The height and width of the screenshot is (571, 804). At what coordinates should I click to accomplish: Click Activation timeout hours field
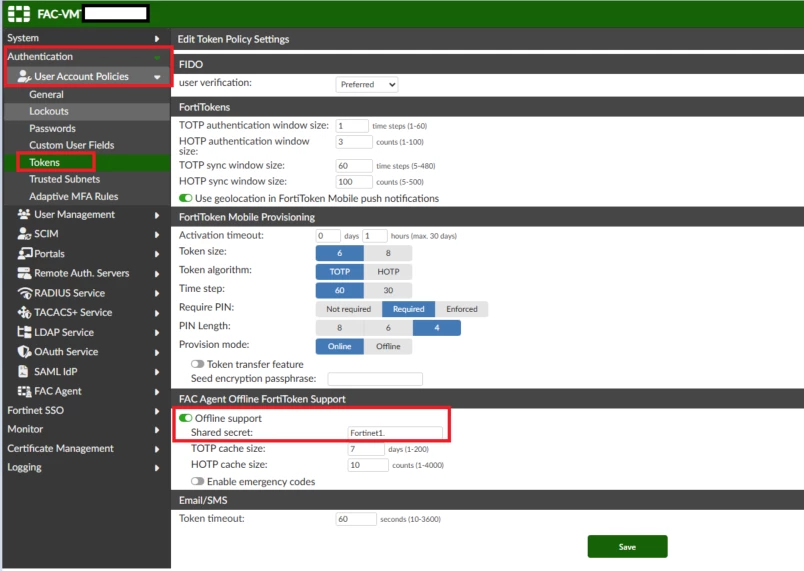375,236
